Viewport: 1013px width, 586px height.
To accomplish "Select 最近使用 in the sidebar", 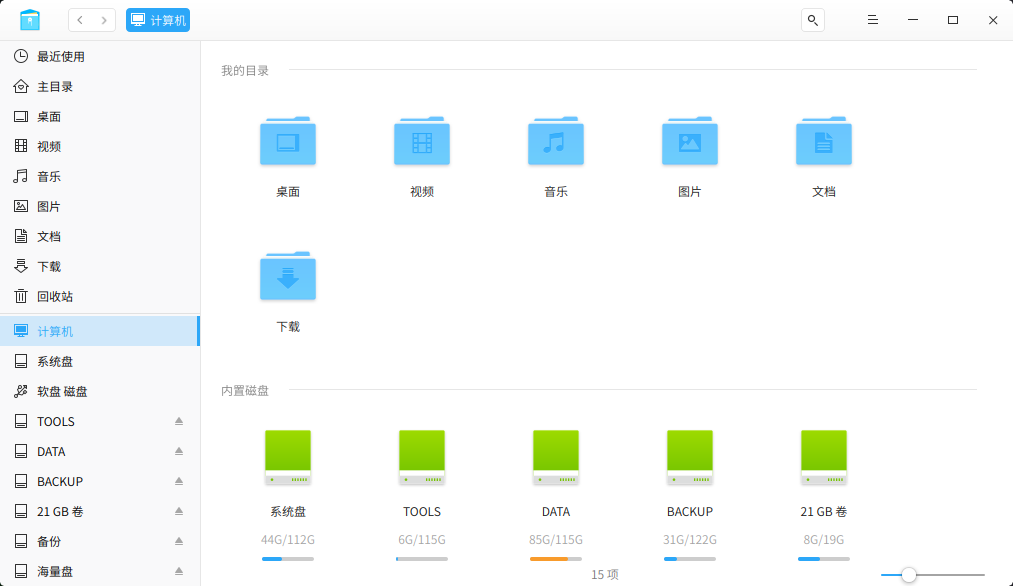I will click(60, 57).
